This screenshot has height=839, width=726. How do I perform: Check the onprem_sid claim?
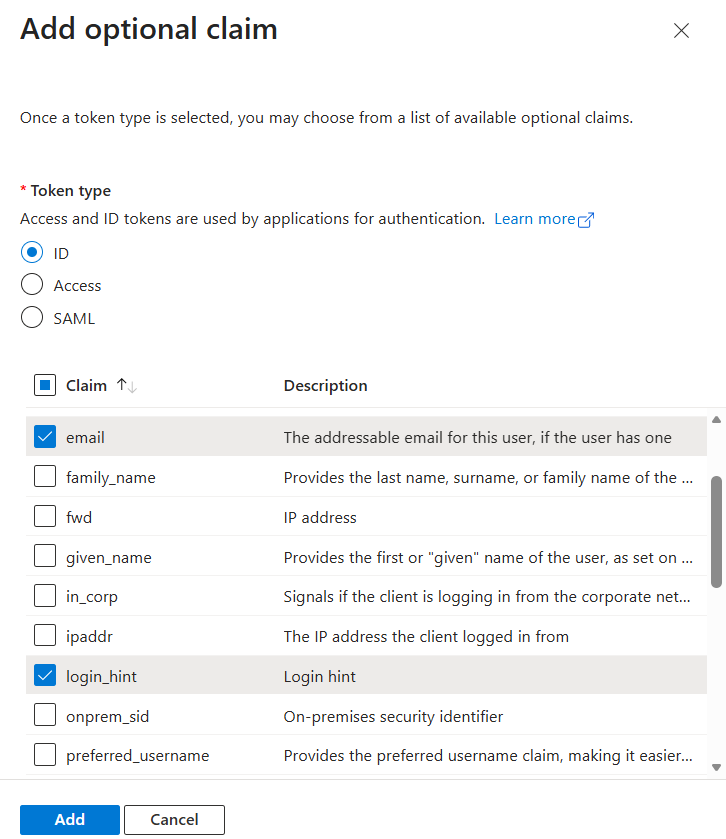[45, 716]
